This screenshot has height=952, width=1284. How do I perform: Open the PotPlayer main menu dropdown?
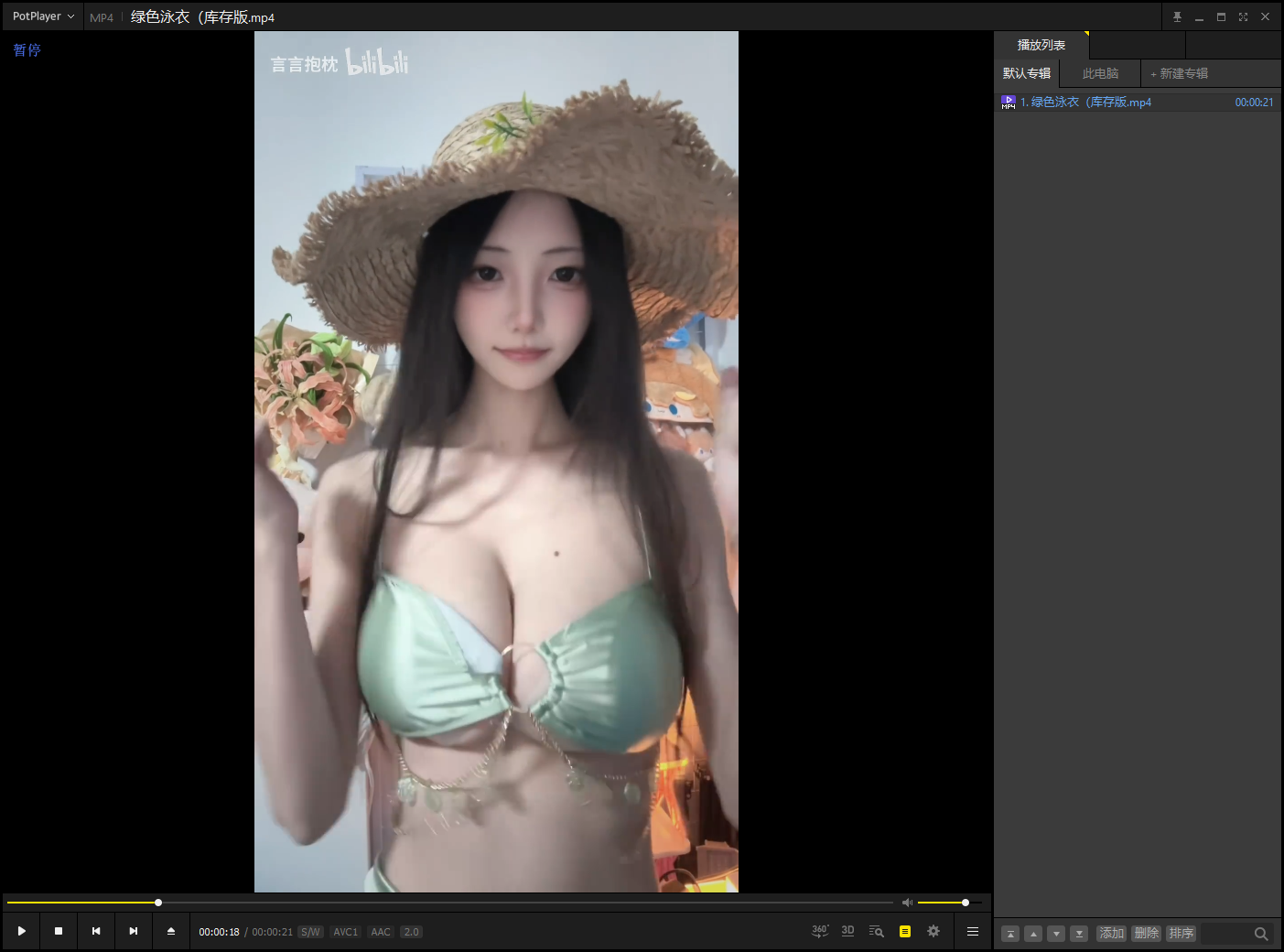coord(43,16)
